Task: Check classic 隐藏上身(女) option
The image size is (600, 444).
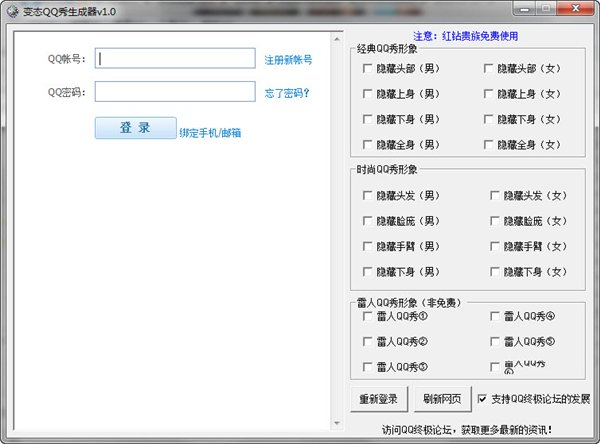Action: pos(488,94)
